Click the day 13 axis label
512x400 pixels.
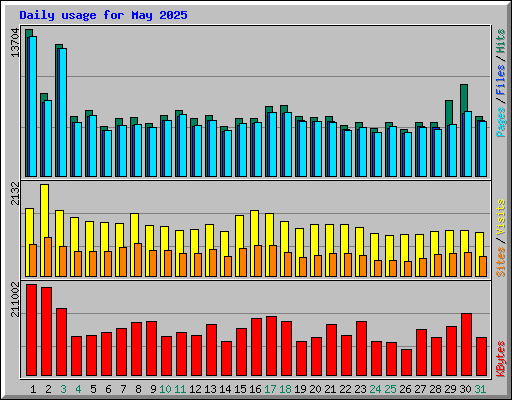coord(210,389)
